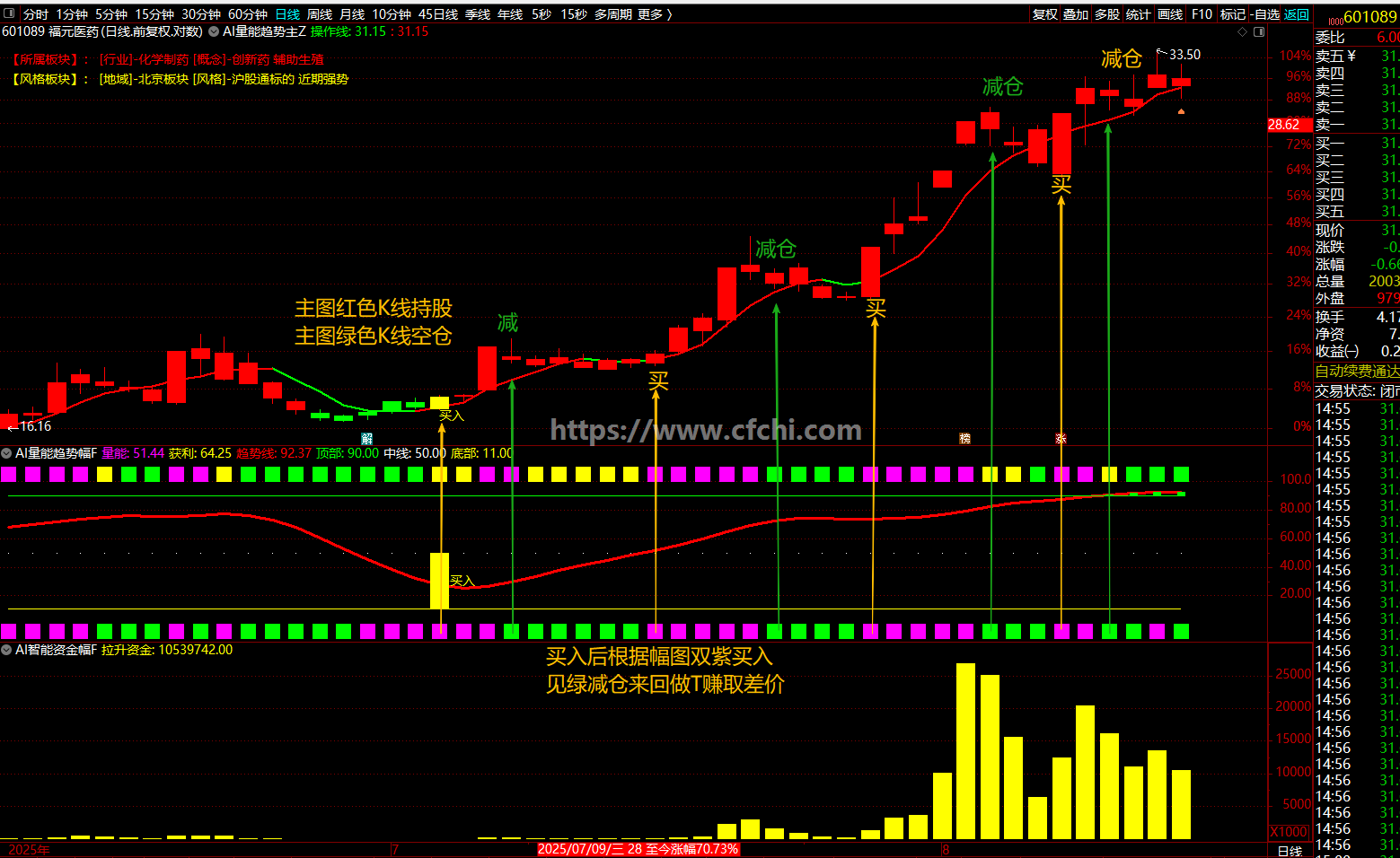Click the [地域]-北京板块 region link

click(144, 79)
